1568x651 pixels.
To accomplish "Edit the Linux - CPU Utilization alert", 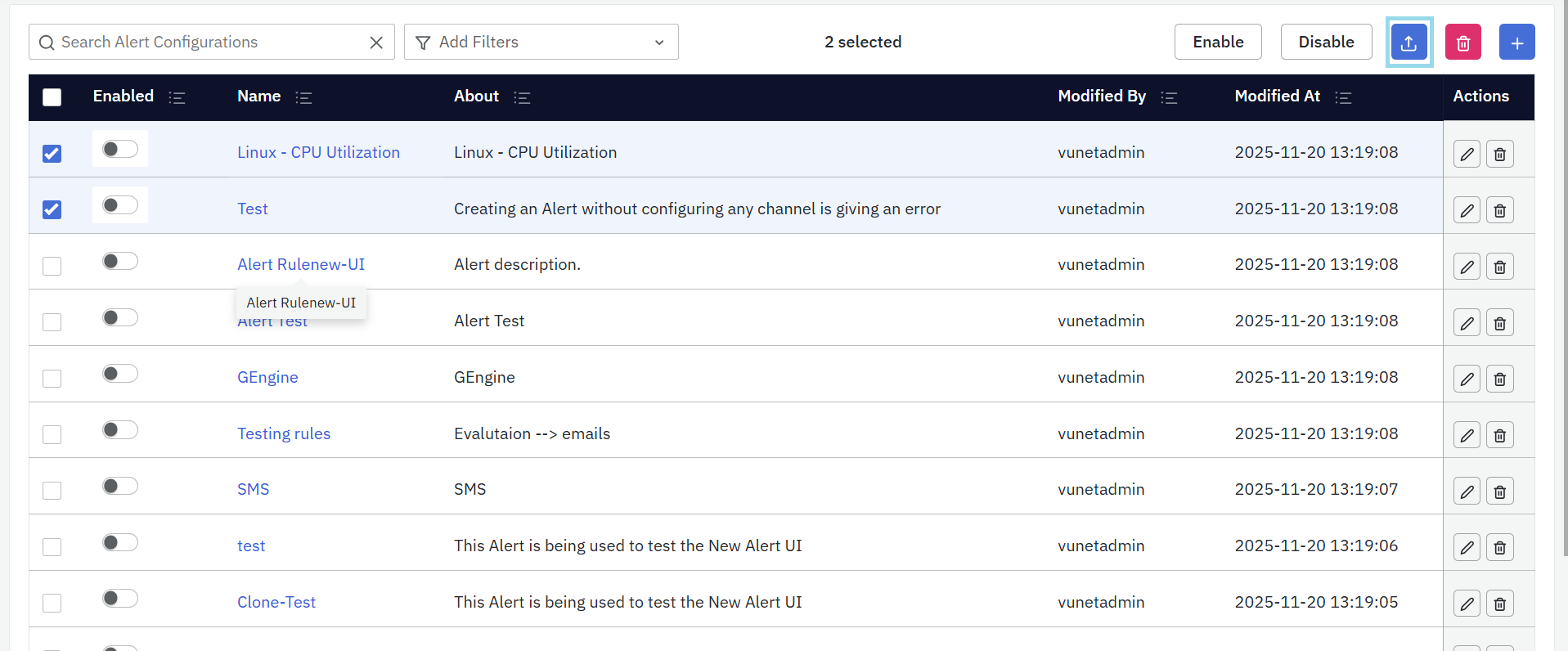I will tap(1467, 154).
